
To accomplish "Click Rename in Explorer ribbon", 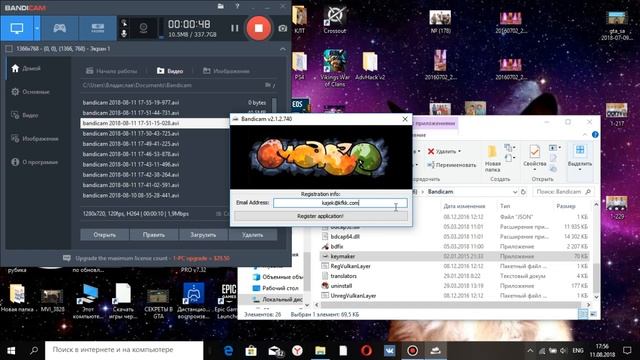I will 451,165.
